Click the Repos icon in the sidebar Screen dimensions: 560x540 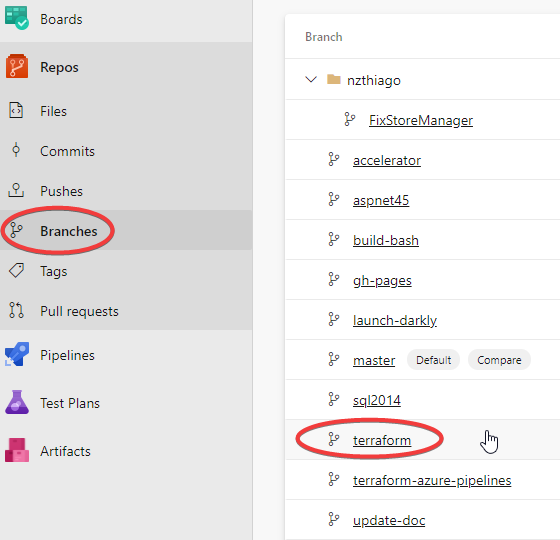pos(17,66)
